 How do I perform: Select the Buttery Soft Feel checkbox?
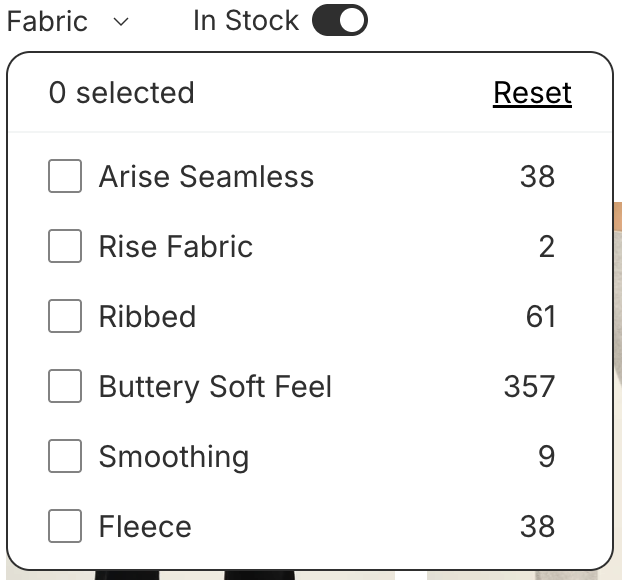tap(65, 386)
